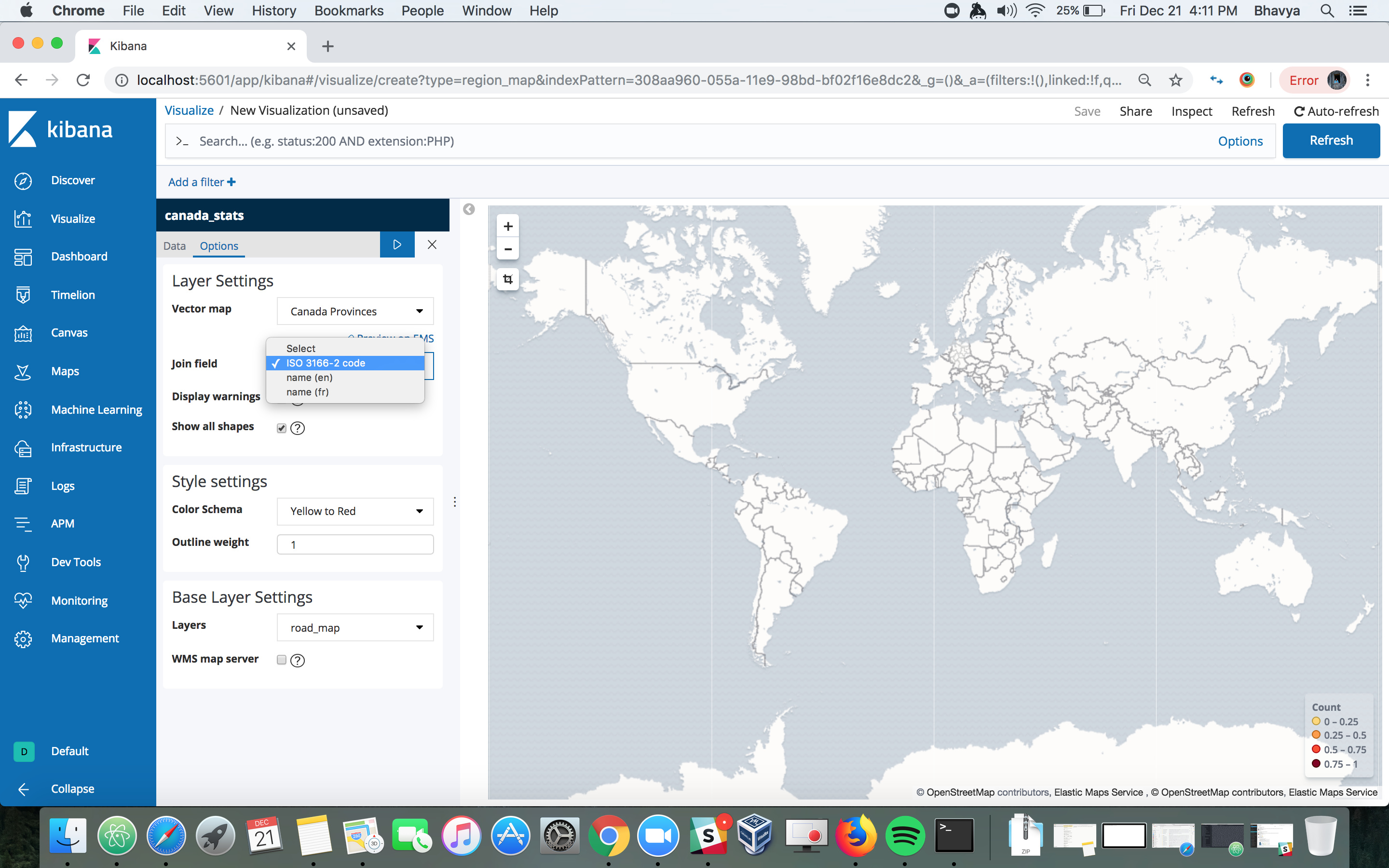Viewport: 1389px width, 868px height.
Task: Click the Add a filter link
Action: pos(202,182)
